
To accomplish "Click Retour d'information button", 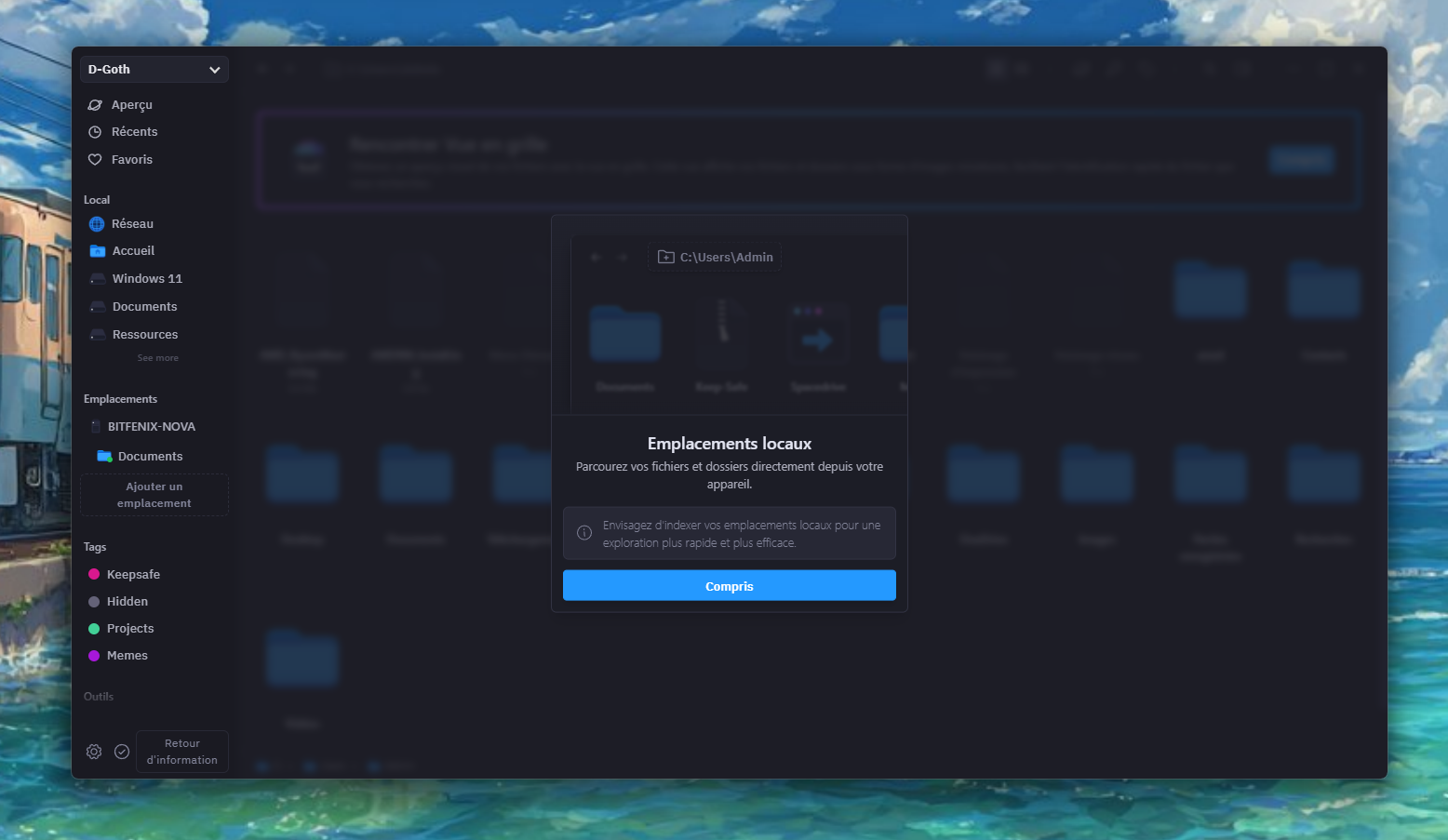I will (x=182, y=752).
